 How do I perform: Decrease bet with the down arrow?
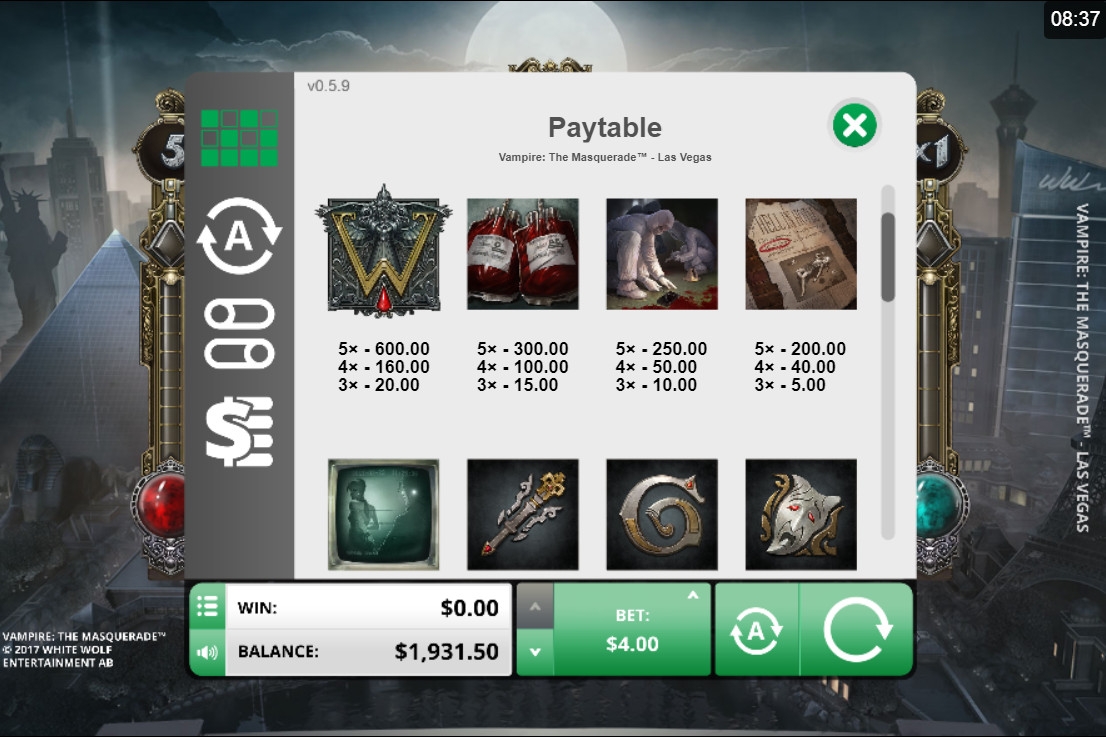coord(535,652)
